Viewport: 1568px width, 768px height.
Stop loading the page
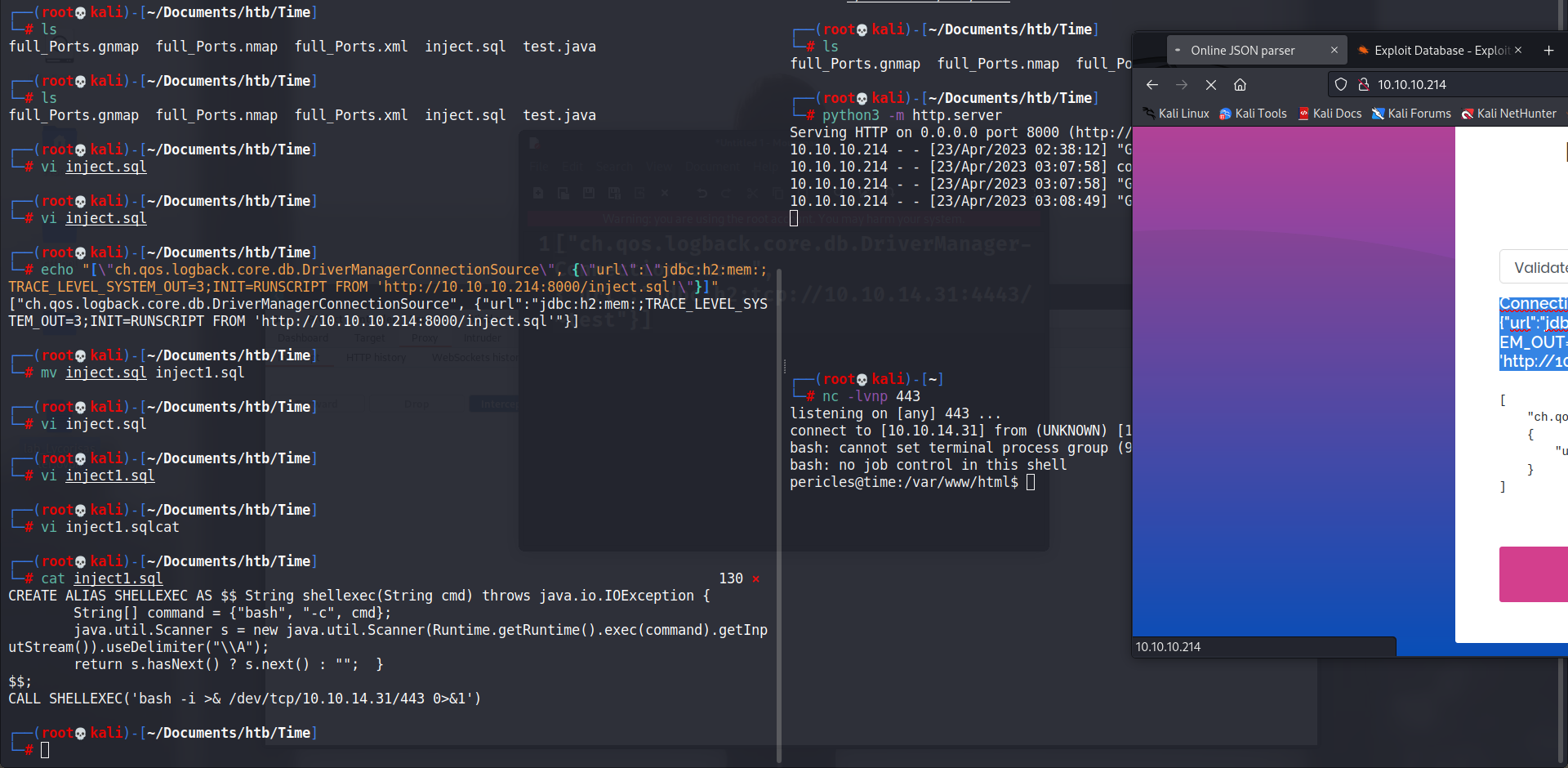pyautogui.click(x=1210, y=85)
